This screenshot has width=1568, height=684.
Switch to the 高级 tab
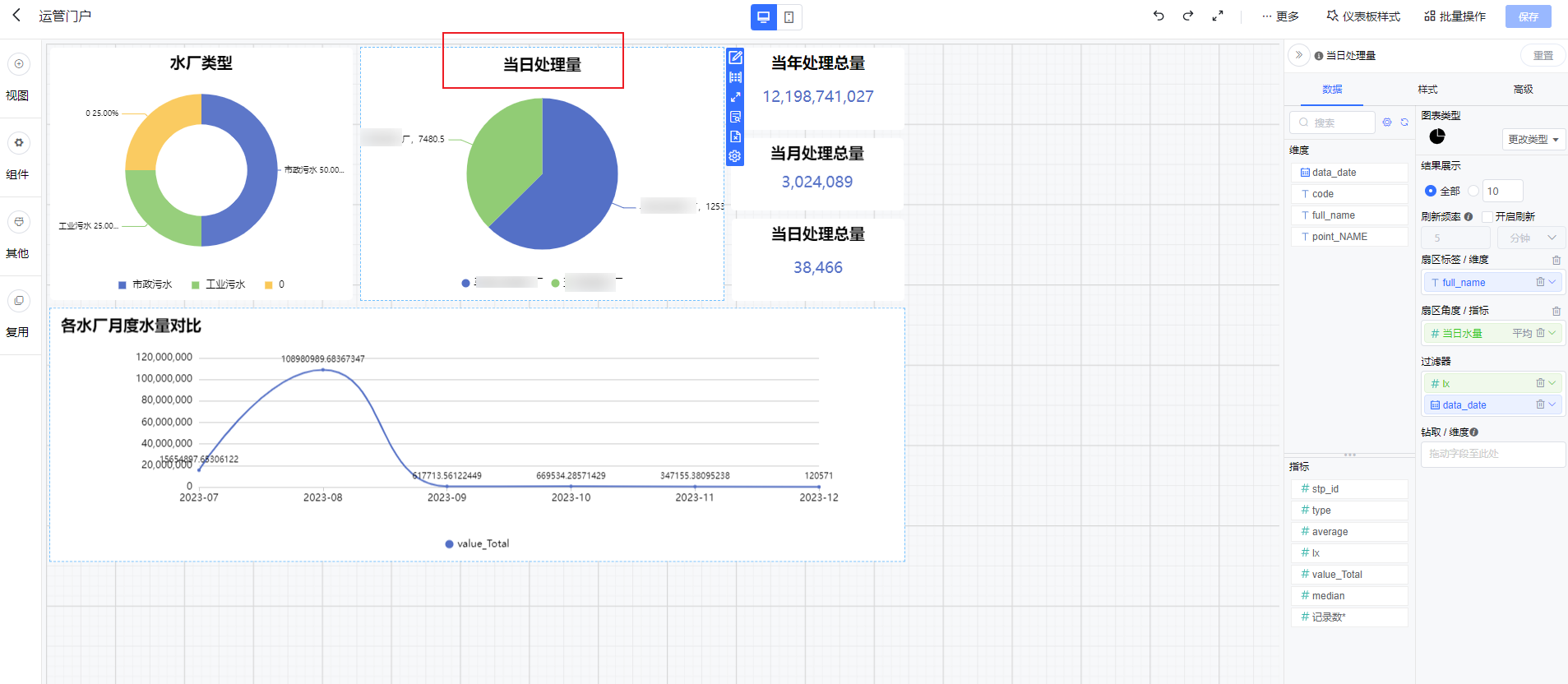tap(1523, 90)
